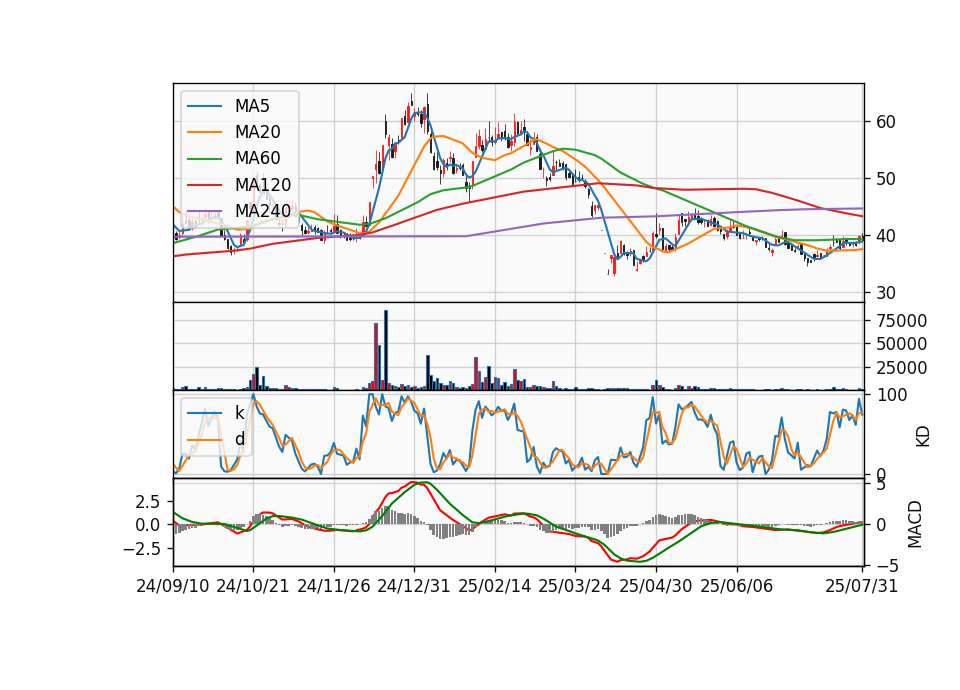The width and height of the screenshot is (960, 690).
Task: Click the volume axis value 25000
Action: click(x=901, y=368)
